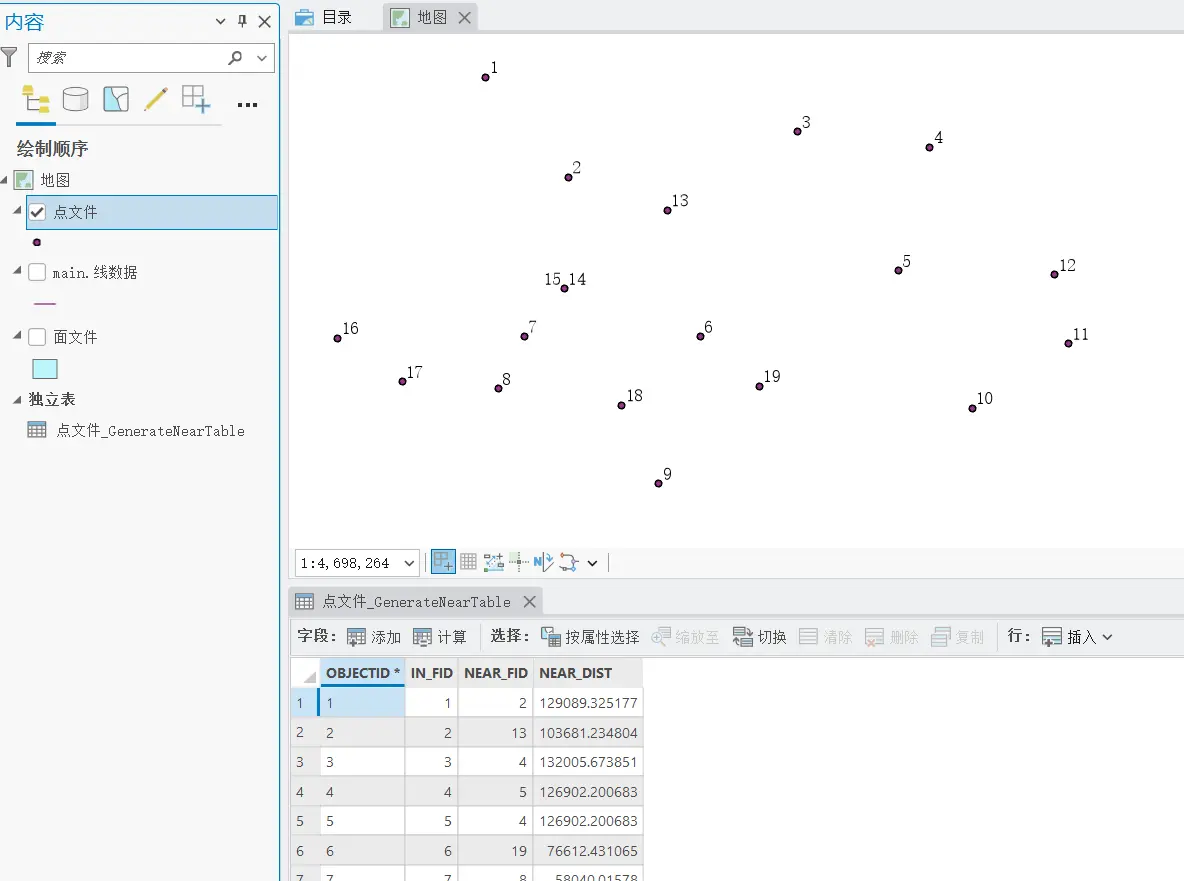This screenshot has height=881, width=1184.
Task: Click the light blue 面文件 symbol swatch
Action: point(45,369)
